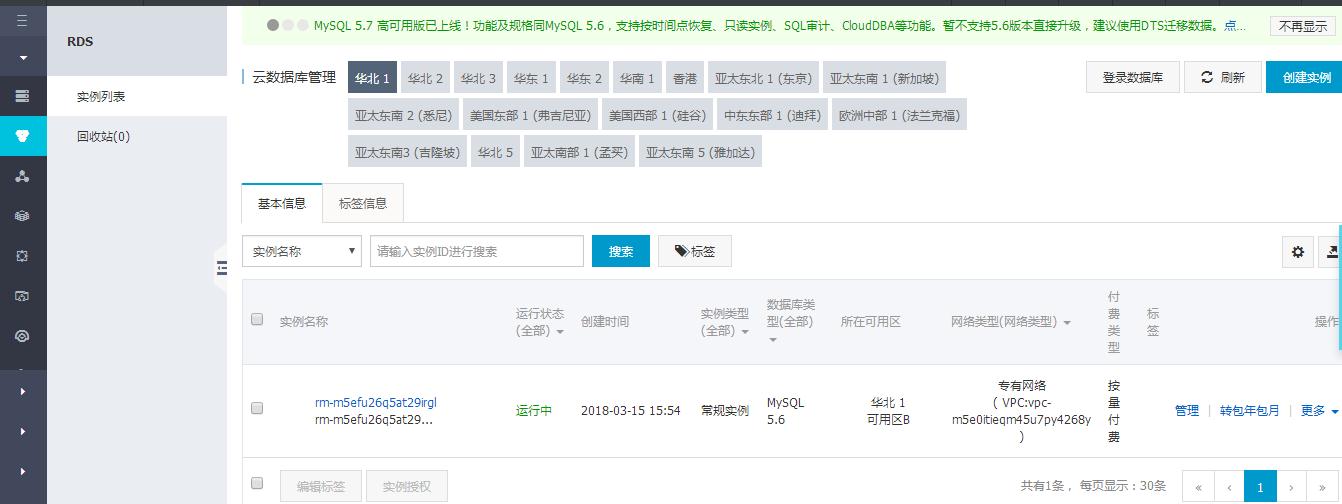
Task: Open the eye-shaped icon in sidebar
Action: point(23,336)
